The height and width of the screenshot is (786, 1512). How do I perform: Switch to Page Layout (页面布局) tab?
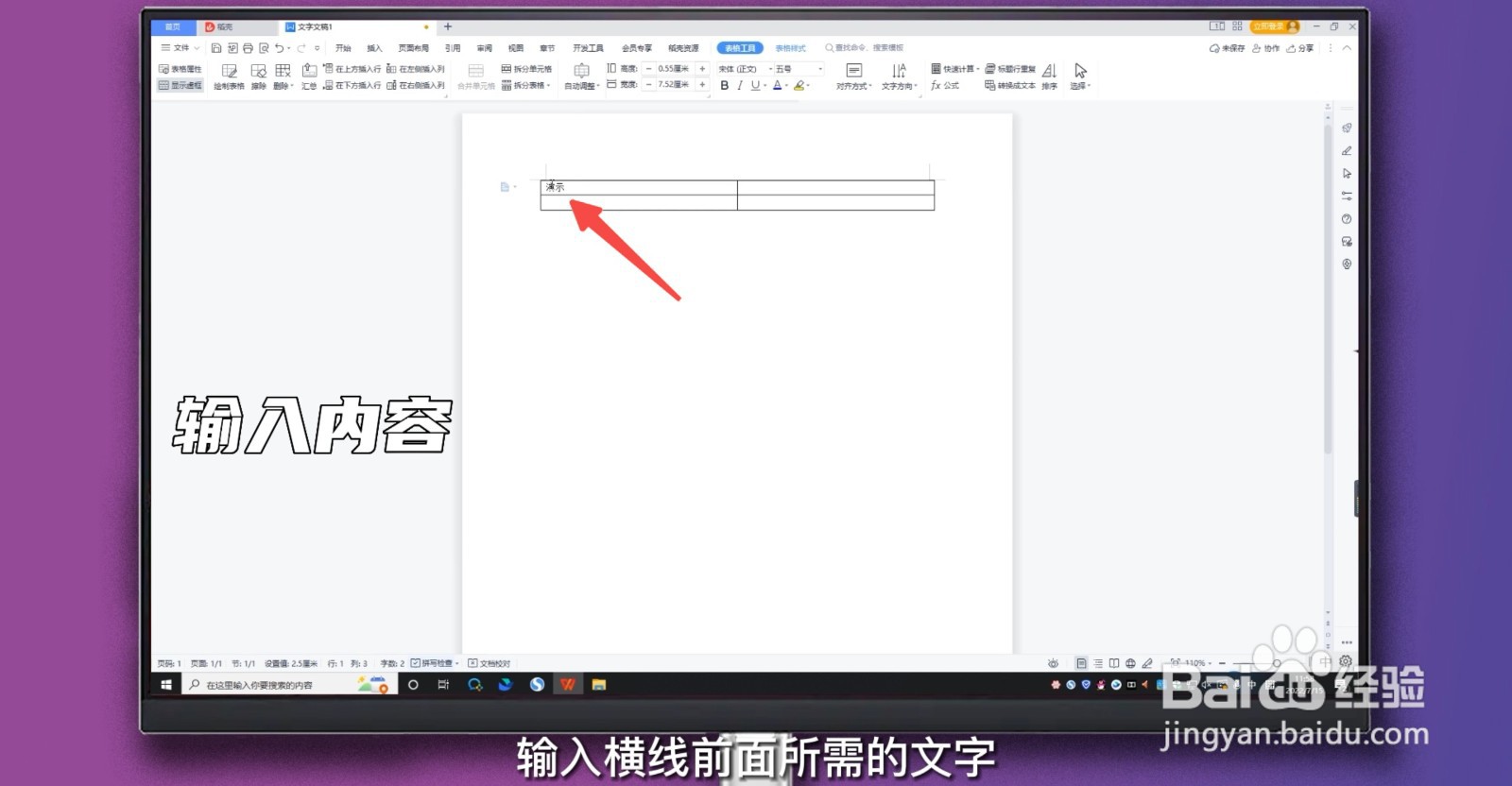pyautogui.click(x=413, y=48)
